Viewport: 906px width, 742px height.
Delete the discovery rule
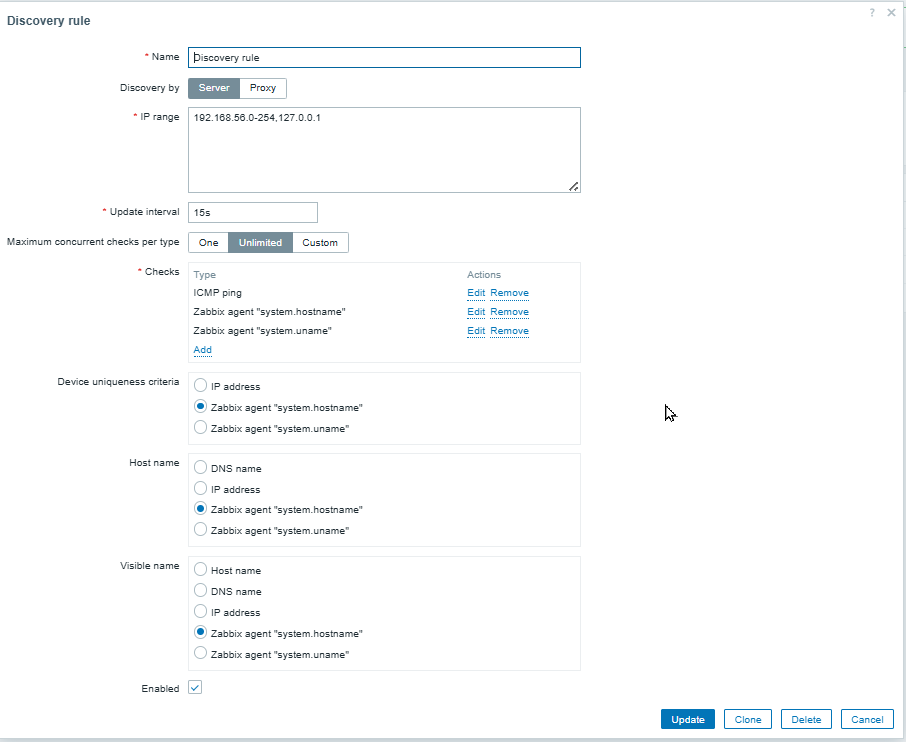(806, 719)
